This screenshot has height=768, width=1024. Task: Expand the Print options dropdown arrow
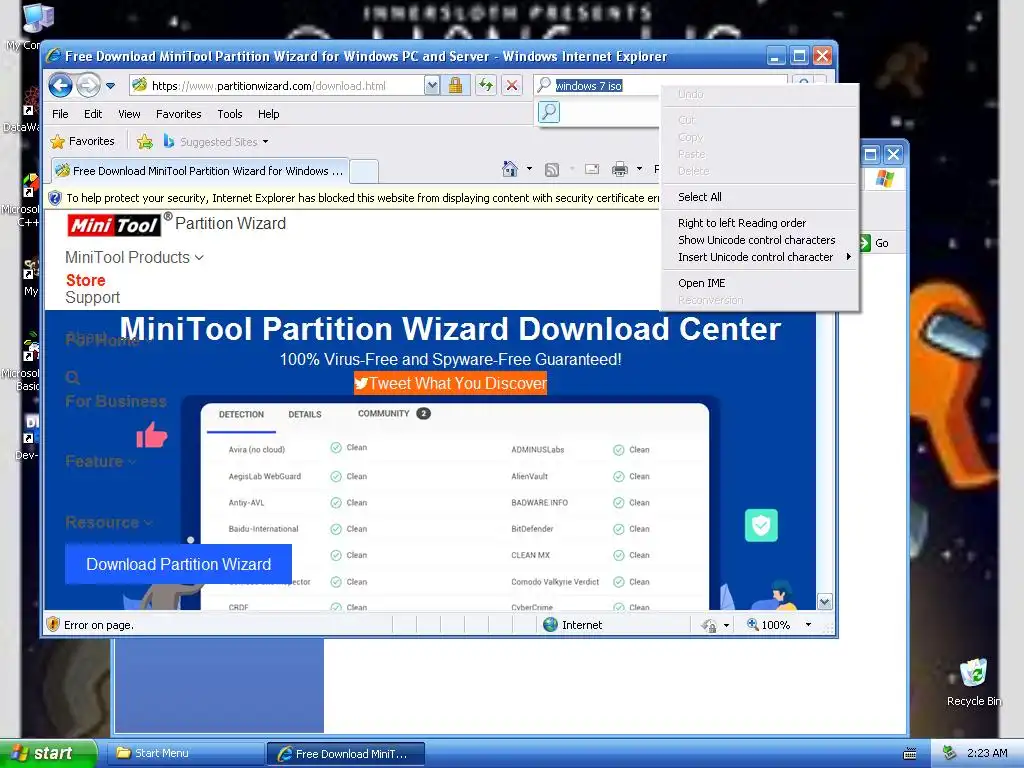coord(639,169)
